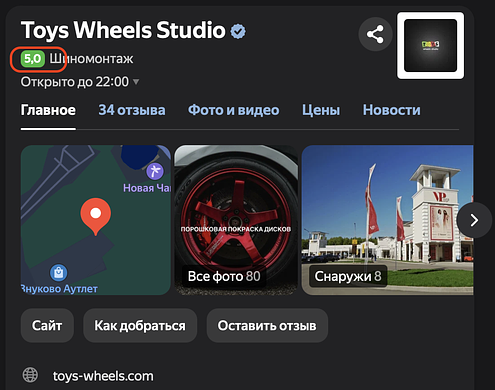Click the globe icon beside website
Viewport: 495px width, 390px height.
click(x=30, y=375)
